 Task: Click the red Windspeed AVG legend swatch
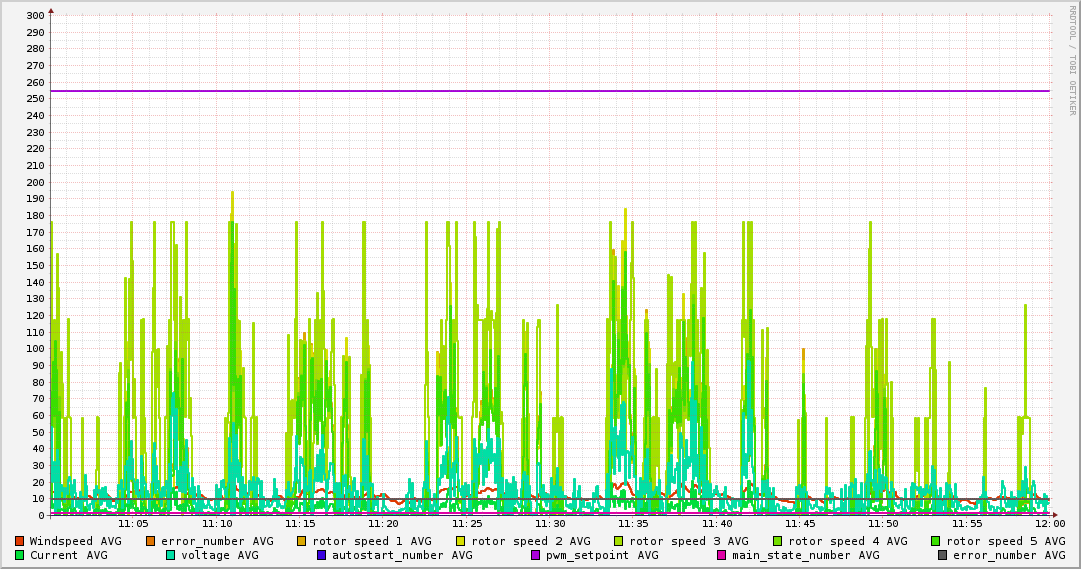pyautogui.click(x=19, y=541)
